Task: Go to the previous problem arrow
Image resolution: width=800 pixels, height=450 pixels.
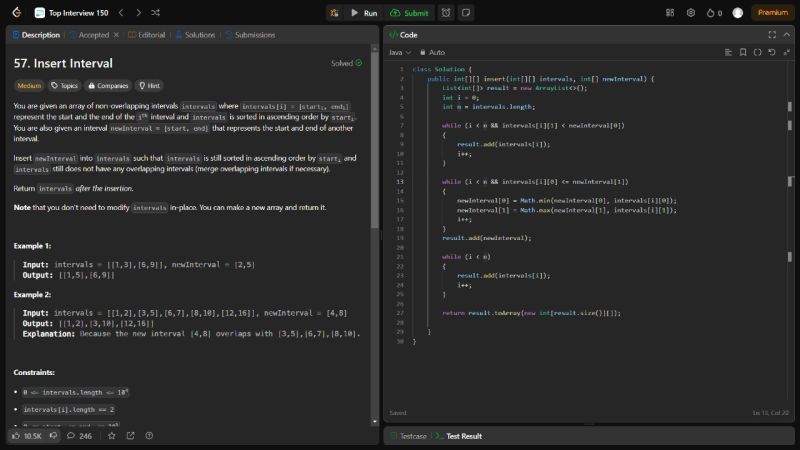Action: (121, 13)
